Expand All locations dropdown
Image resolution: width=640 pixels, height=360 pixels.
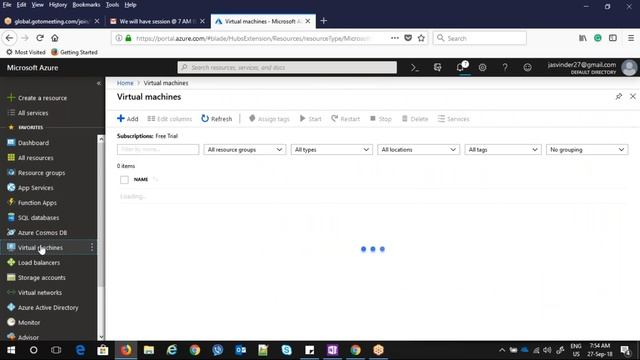[418, 150]
